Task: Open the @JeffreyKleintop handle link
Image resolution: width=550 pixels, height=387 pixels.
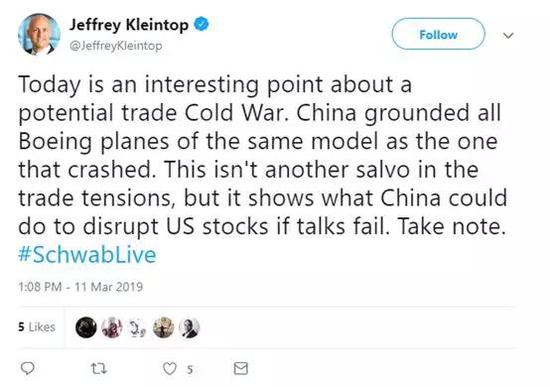Action: (x=116, y=46)
